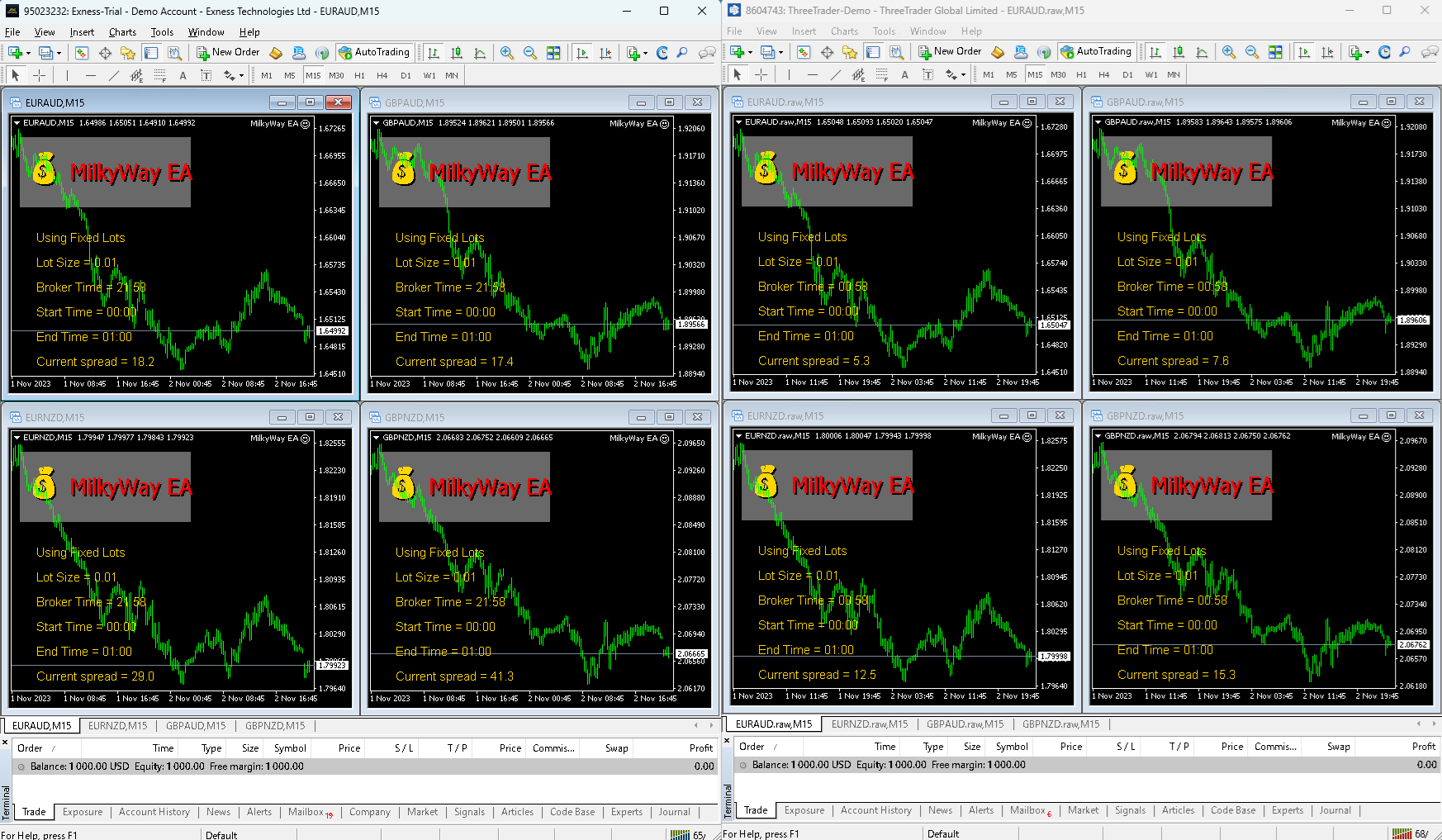Enable candlestick chart mode in Exness toolbar
Screen dimensions: 1442x840
pyautogui.click(x=457, y=53)
